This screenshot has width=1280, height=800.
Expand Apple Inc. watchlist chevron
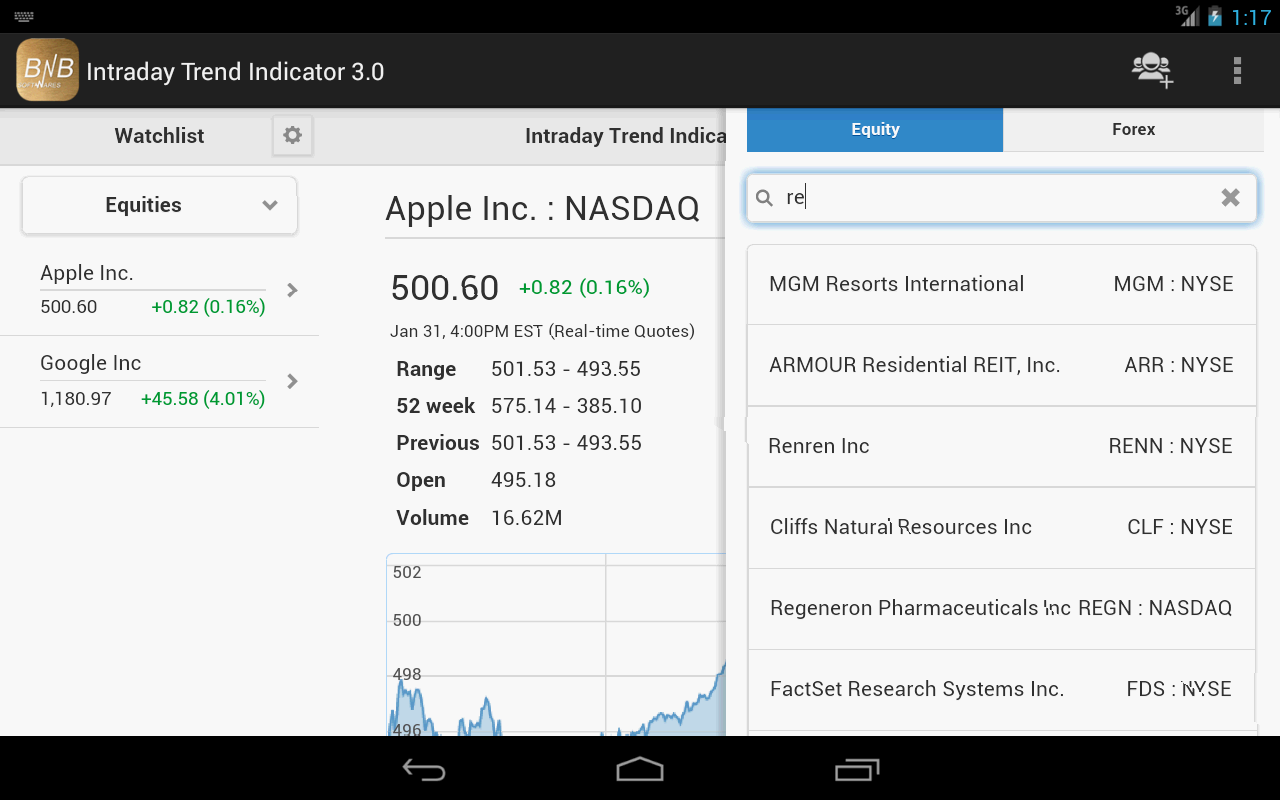point(292,290)
